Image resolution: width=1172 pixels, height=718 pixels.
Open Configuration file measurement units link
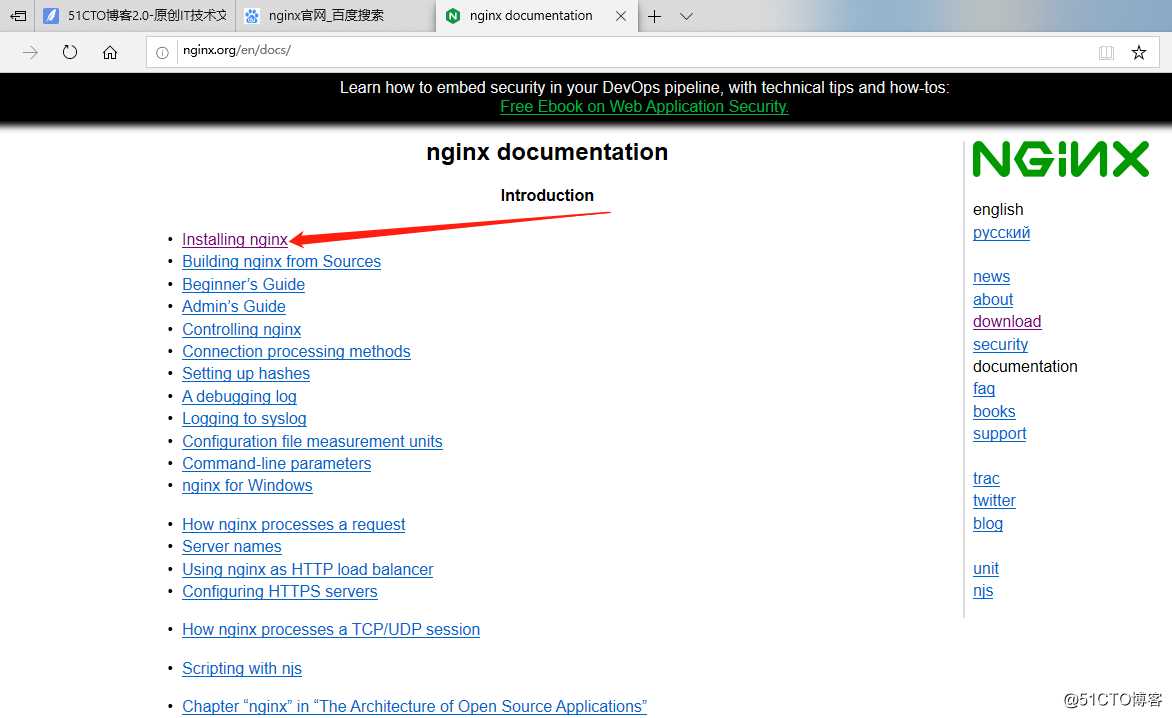312,442
